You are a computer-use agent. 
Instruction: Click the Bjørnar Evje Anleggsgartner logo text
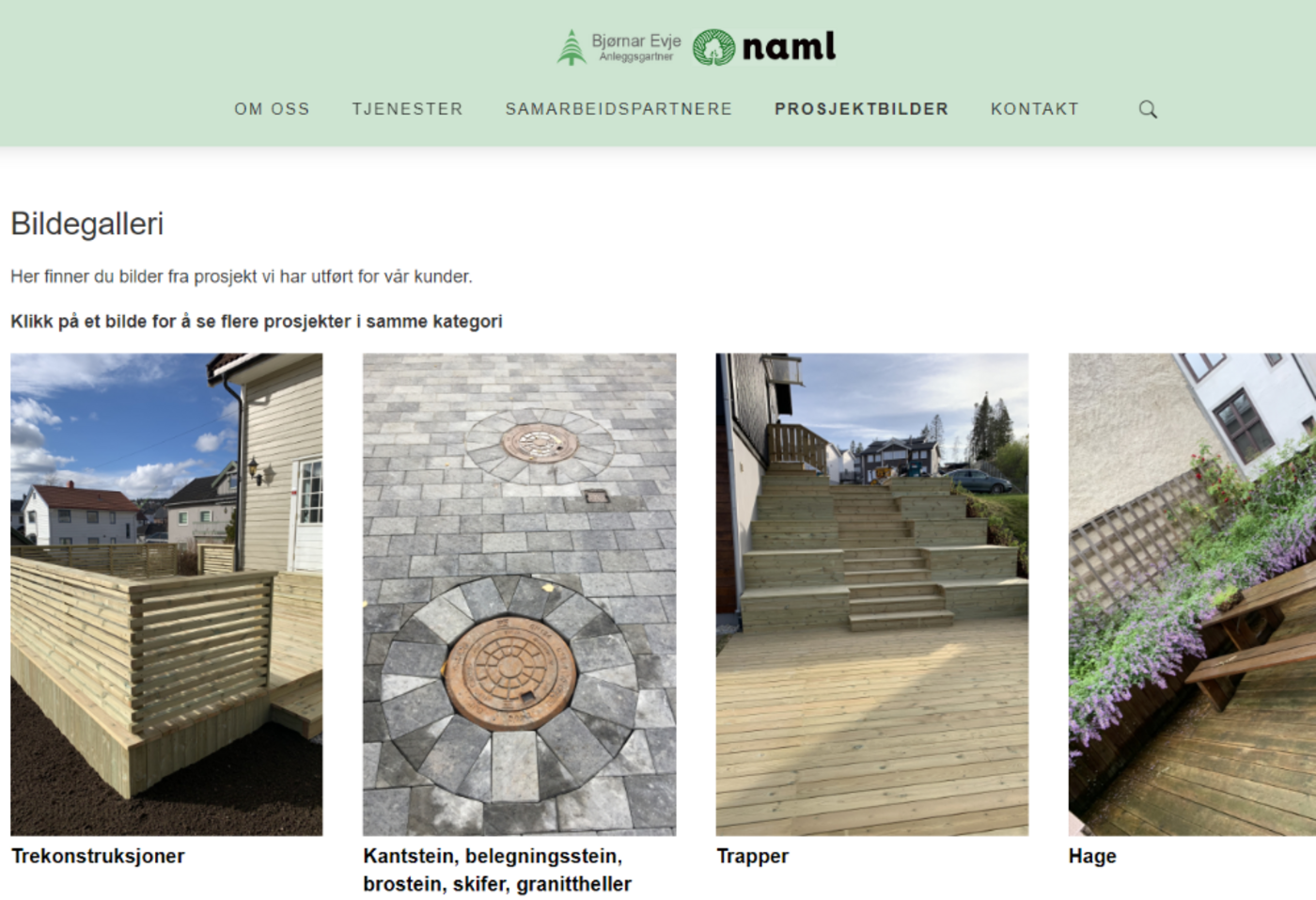(x=636, y=47)
